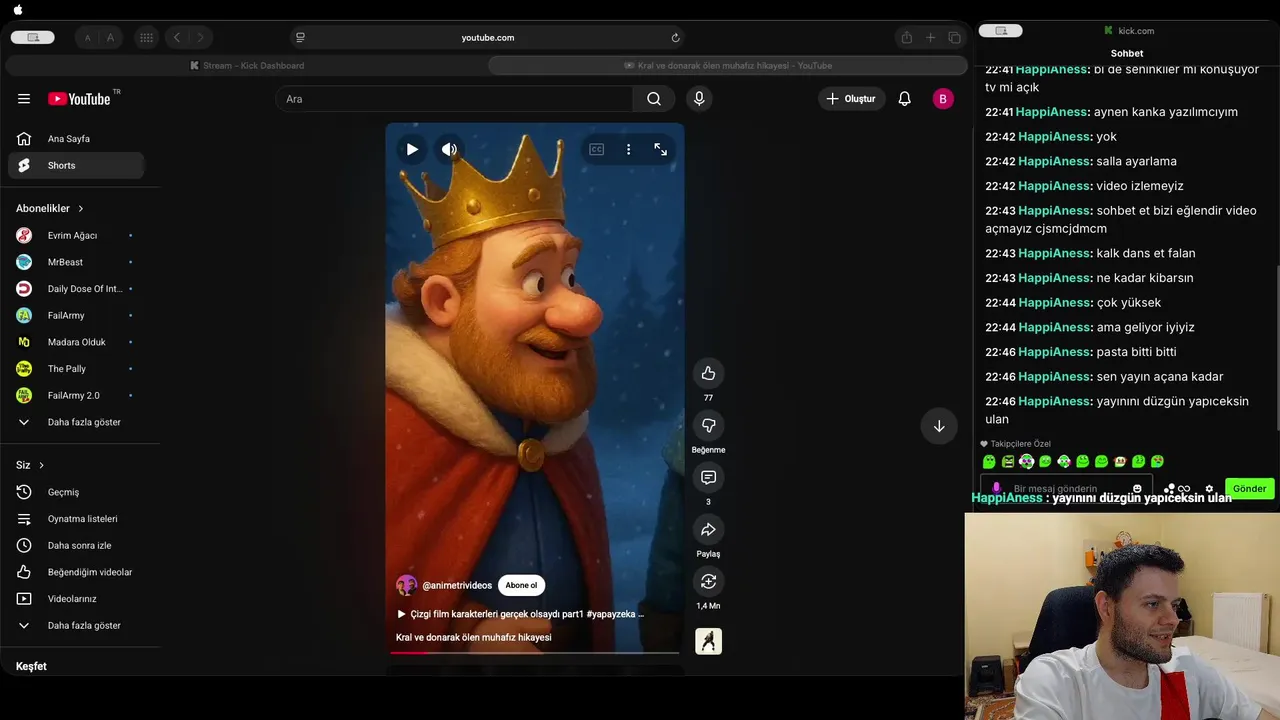Expand the Siz section chevron
Screen dimensions: 1280x720
(41, 465)
